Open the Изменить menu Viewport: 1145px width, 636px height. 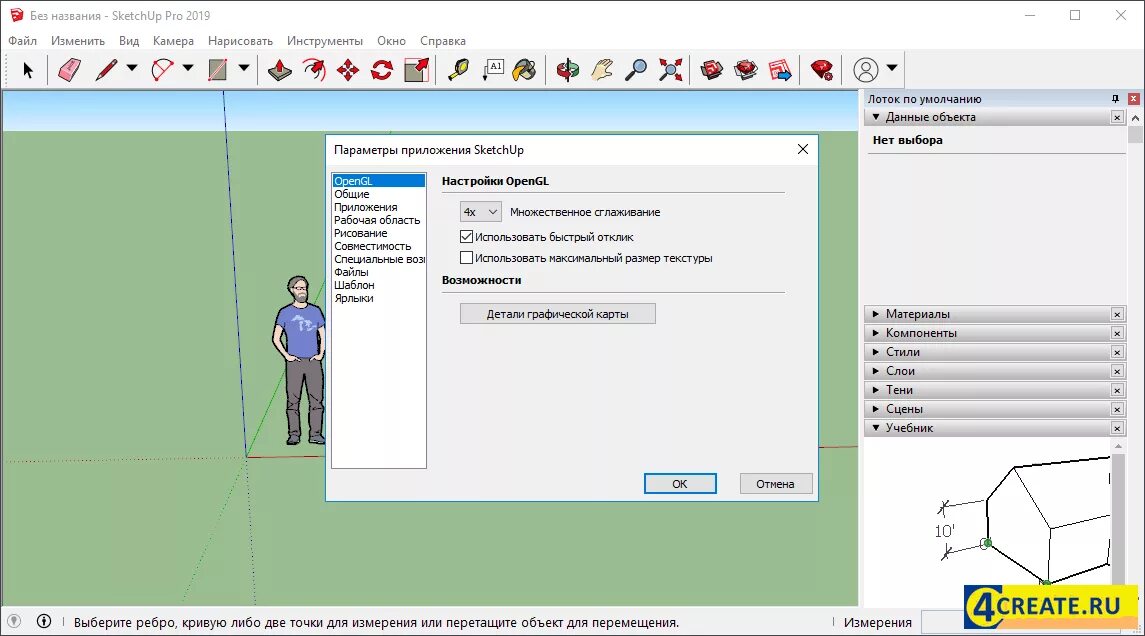coord(78,41)
